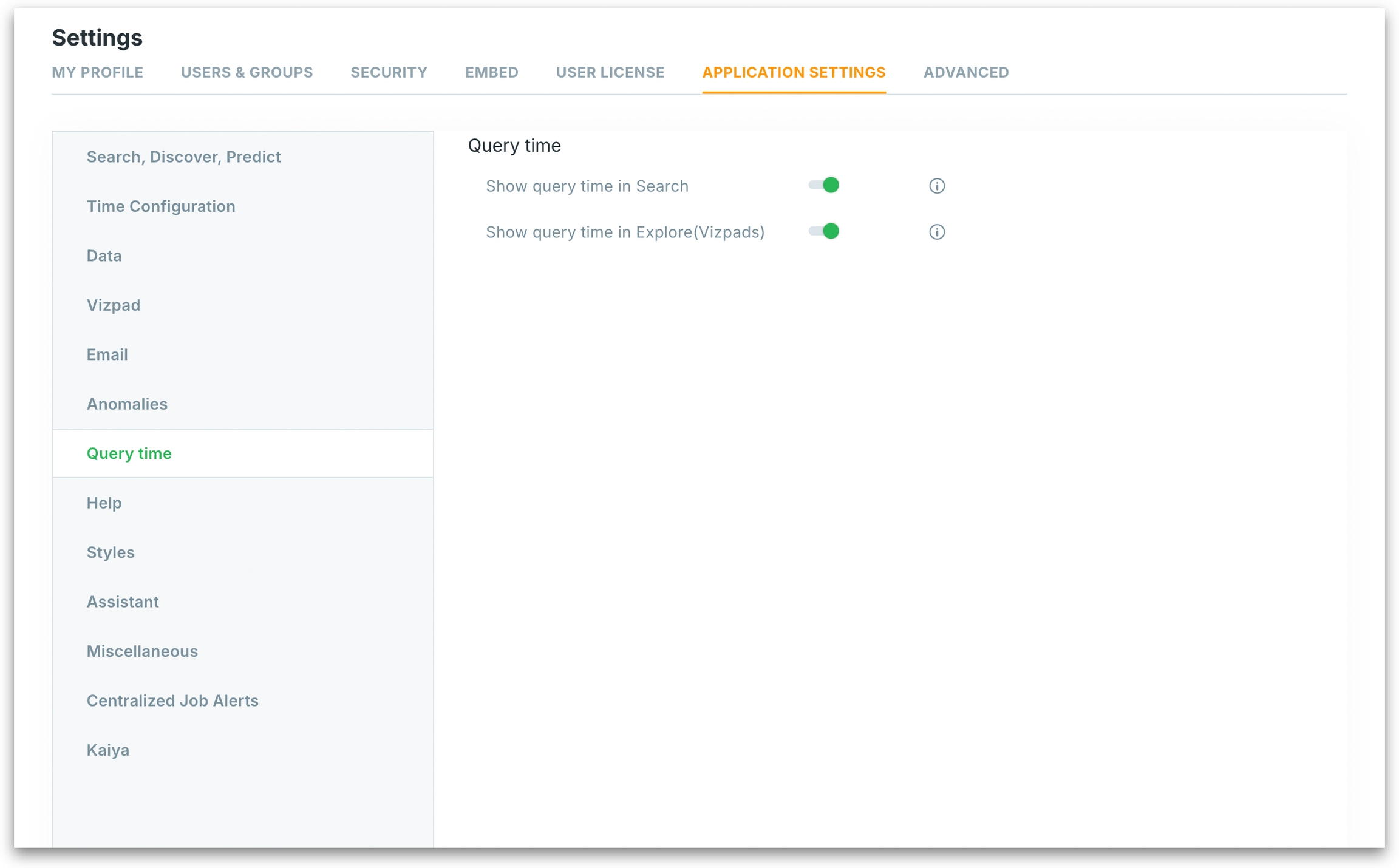The width and height of the screenshot is (1399, 868).
Task: Go to the Security tab
Action: coord(389,72)
